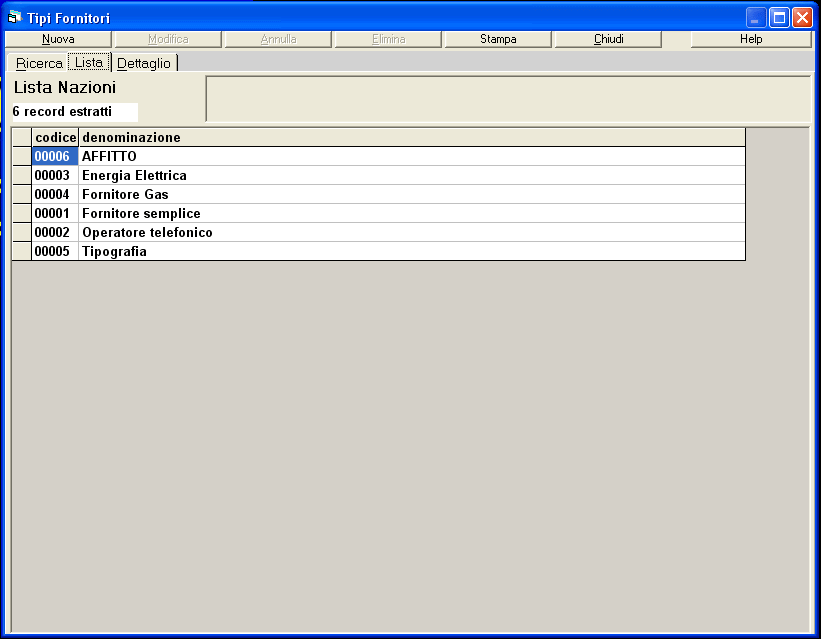This screenshot has width=822, height=639.
Task: Click row selector for AFFITTO row
Action: (x=22, y=156)
